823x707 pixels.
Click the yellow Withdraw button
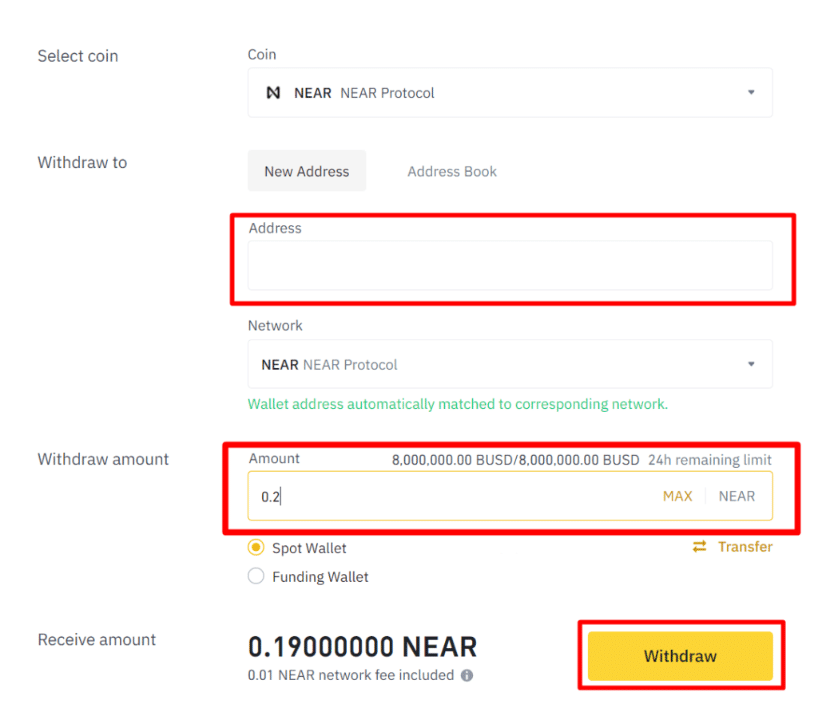click(680, 656)
